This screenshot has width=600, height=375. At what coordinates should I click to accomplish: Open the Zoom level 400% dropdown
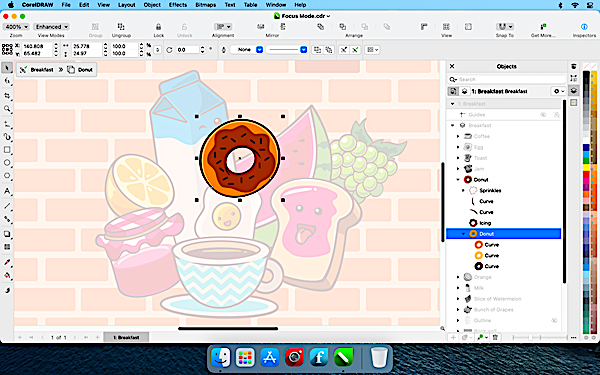tap(16, 27)
